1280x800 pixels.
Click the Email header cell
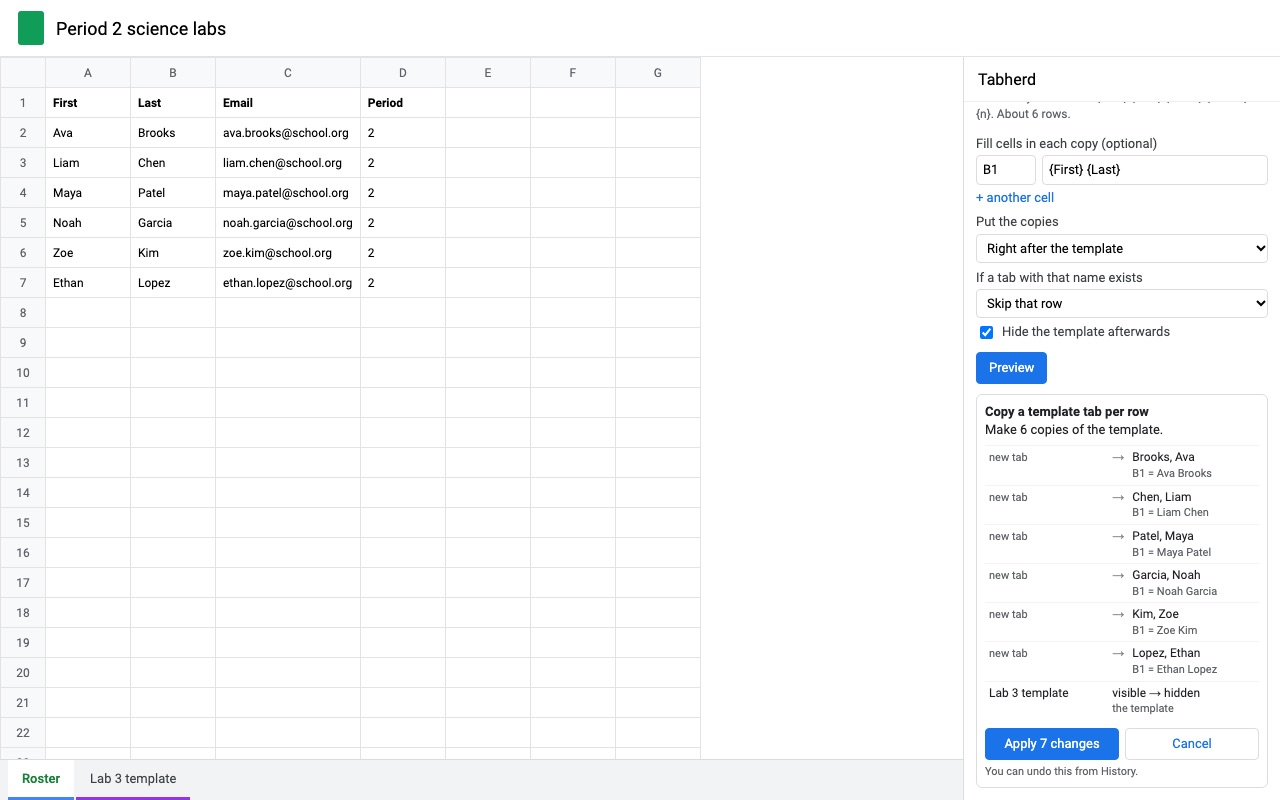[x=288, y=103]
